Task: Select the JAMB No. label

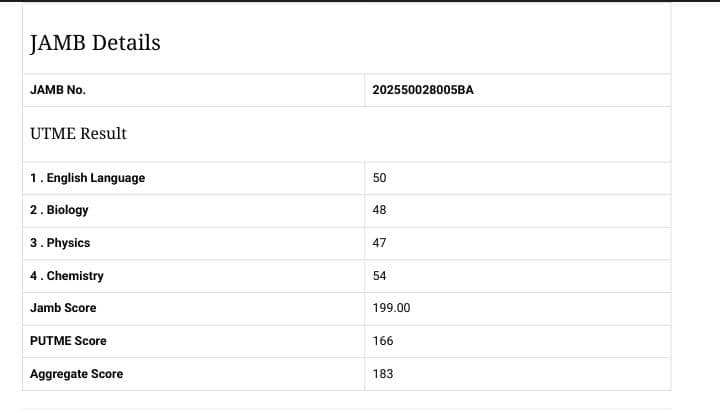Action: 58,90
